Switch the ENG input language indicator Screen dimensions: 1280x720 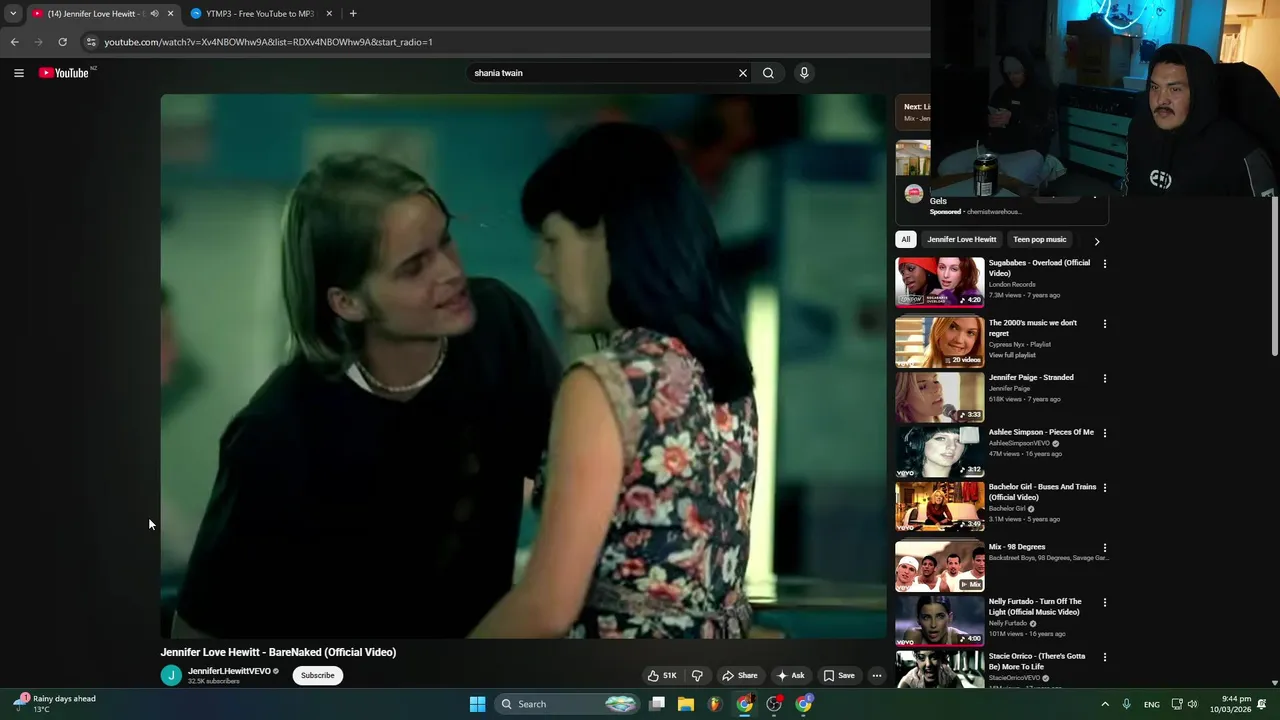tap(1152, 704)
